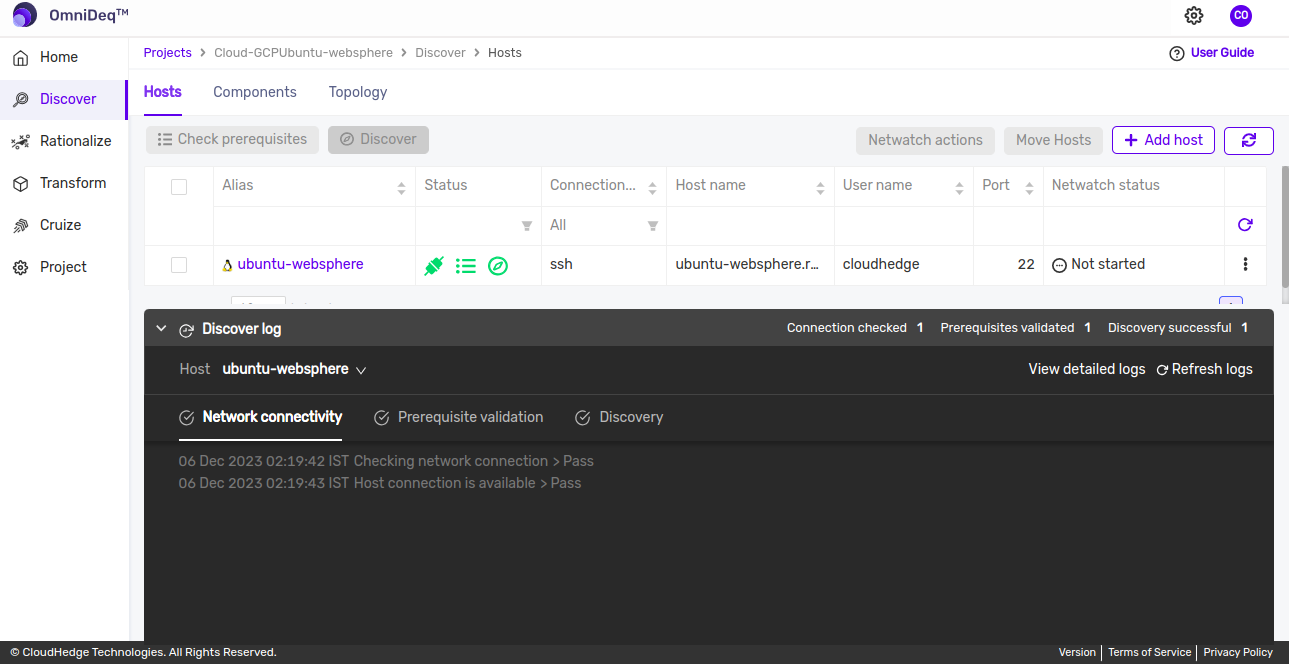Check the ubuntu-websphere row checkbox
The image size is (1289, 664).
(x=179, y=265)
